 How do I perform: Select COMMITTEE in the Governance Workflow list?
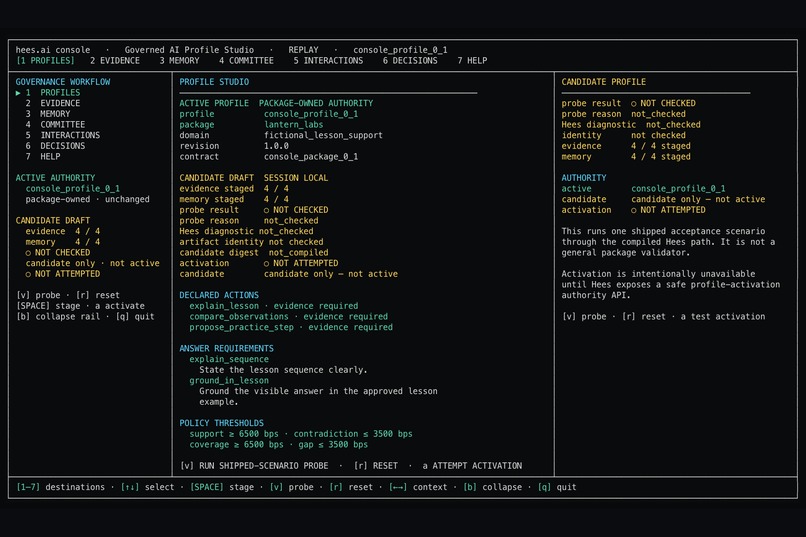coord(56,125)
